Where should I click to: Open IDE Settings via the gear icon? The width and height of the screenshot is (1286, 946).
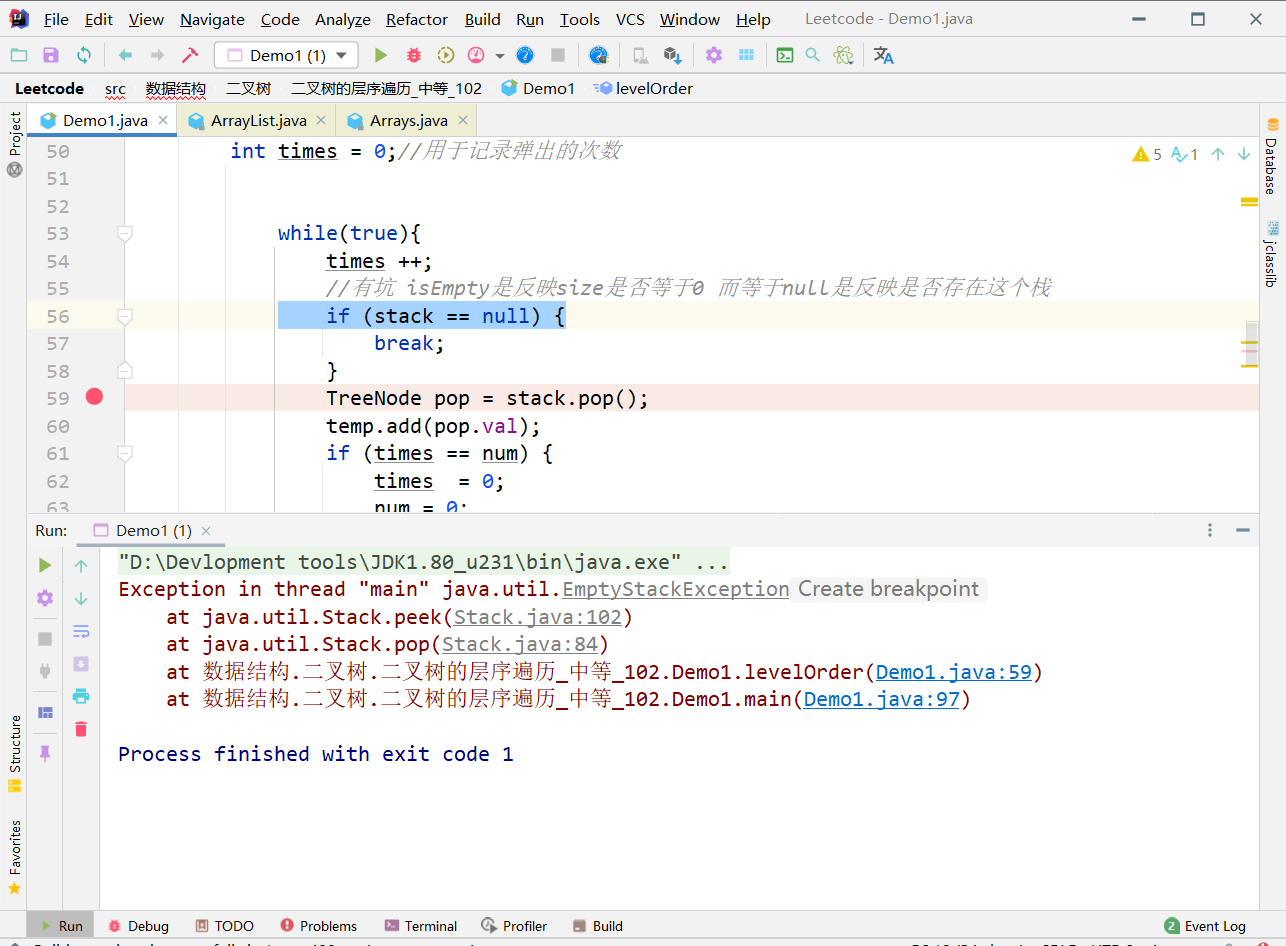point(713,55)
